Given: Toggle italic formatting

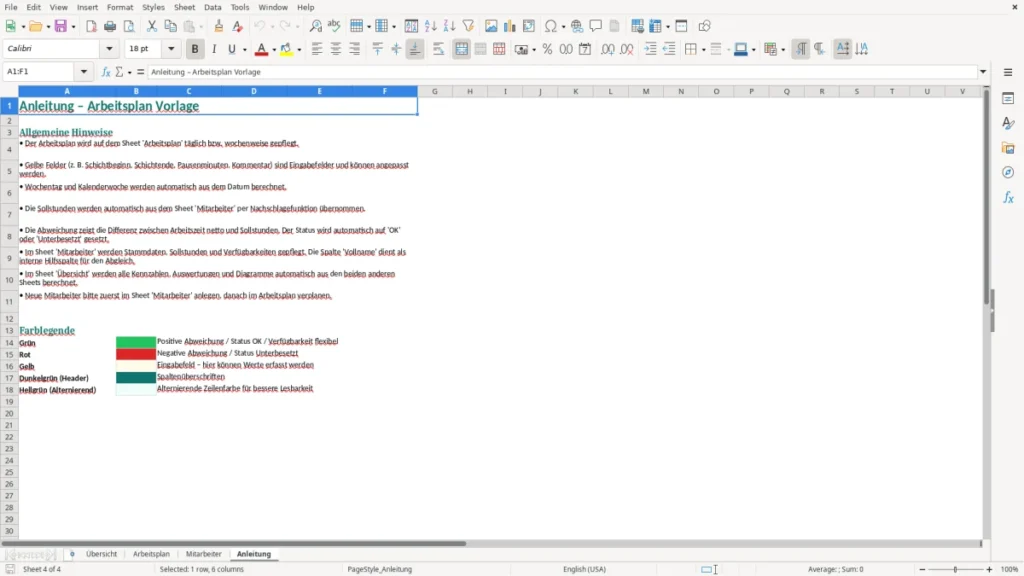Looking at the screenshot, I should point(214,49).
